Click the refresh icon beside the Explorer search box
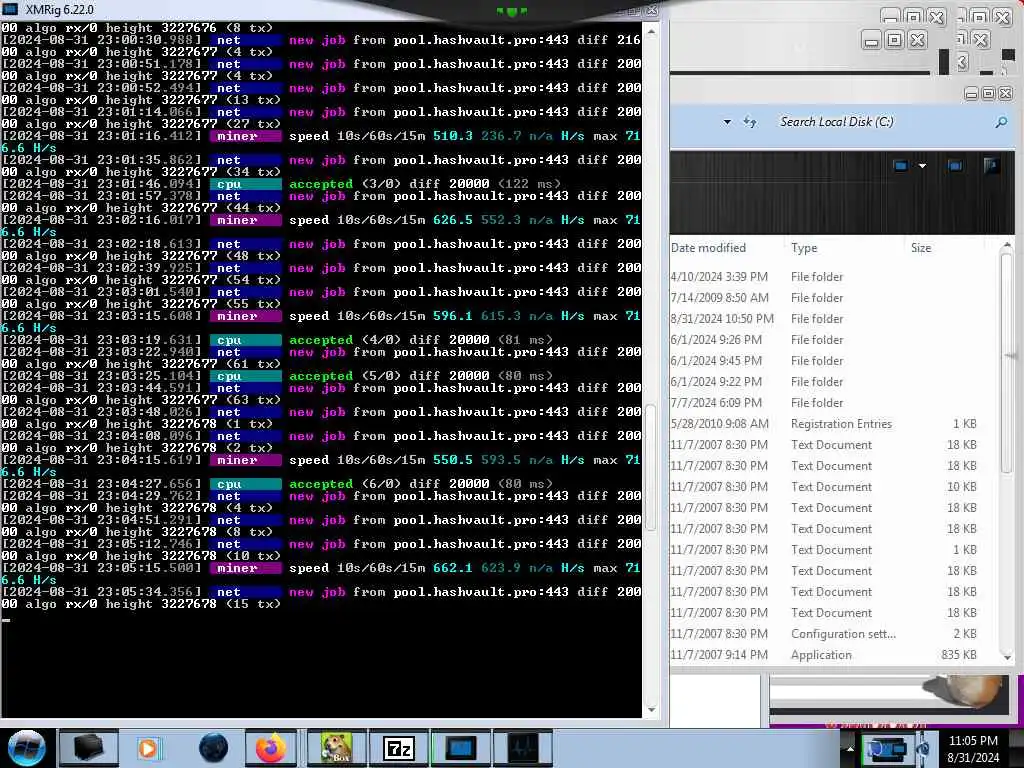Screen dimensions: 1024x768 [750, 121]
